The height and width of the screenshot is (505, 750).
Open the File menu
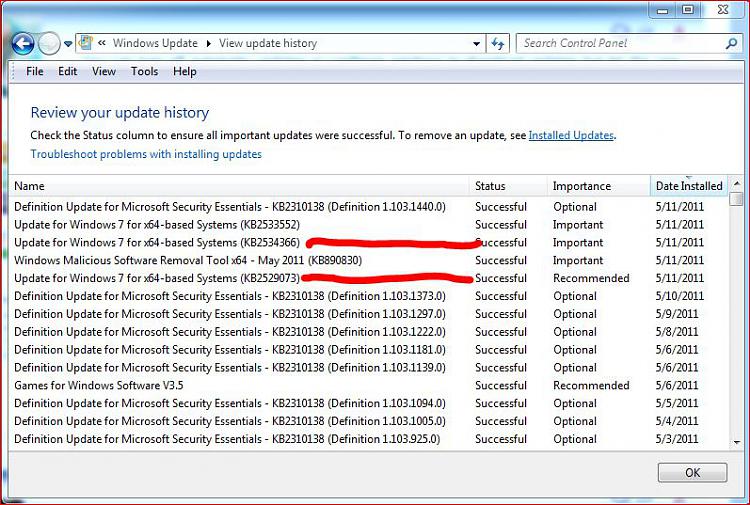pyautogui.click(x=35, y=71)
